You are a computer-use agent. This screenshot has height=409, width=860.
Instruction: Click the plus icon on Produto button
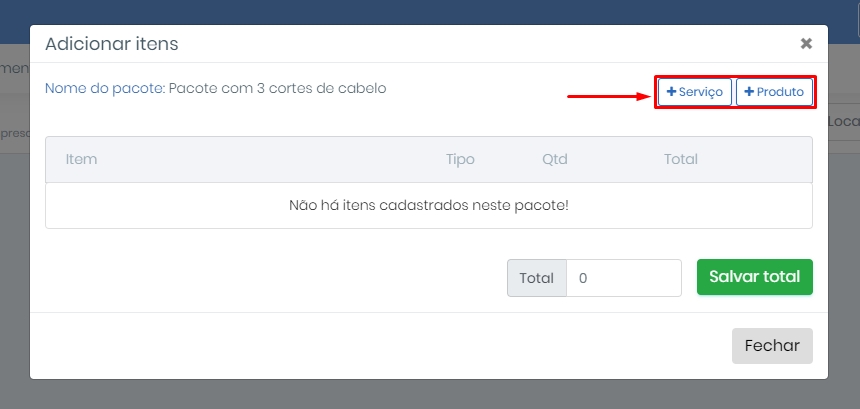pyautogui.click(x=749, y=92)
